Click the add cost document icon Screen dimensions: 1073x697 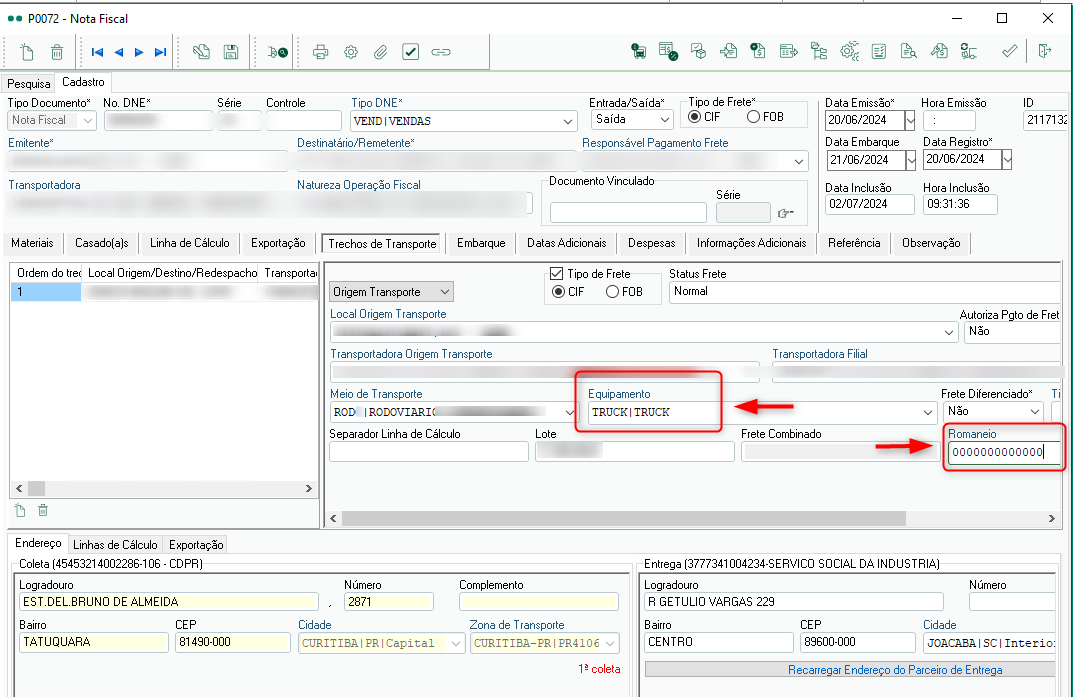click(758, 51)
